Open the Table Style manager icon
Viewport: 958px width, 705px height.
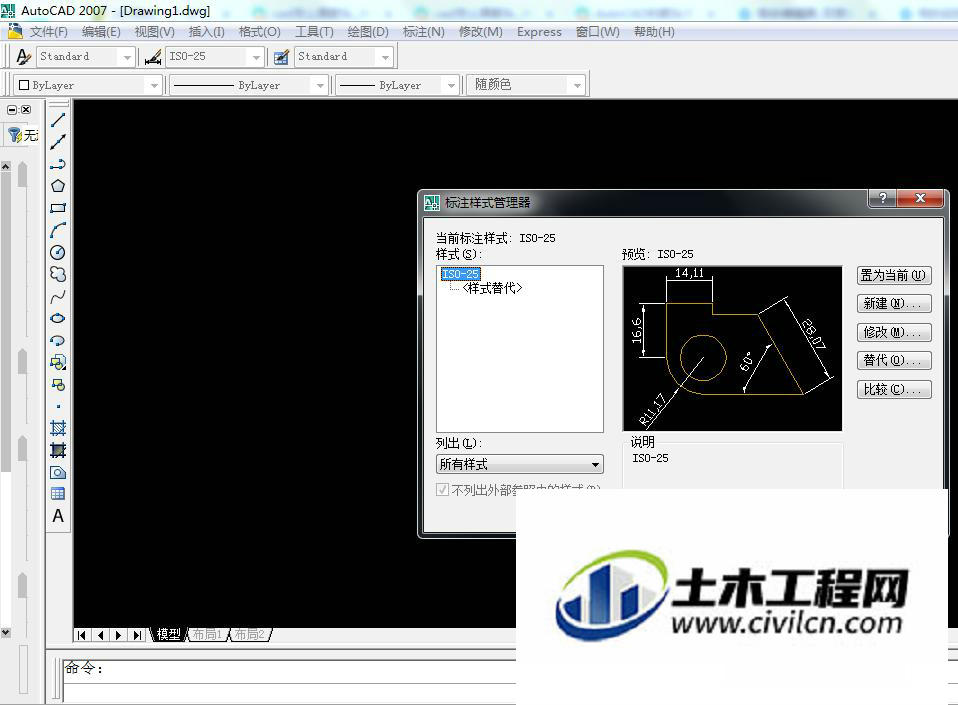281,57
